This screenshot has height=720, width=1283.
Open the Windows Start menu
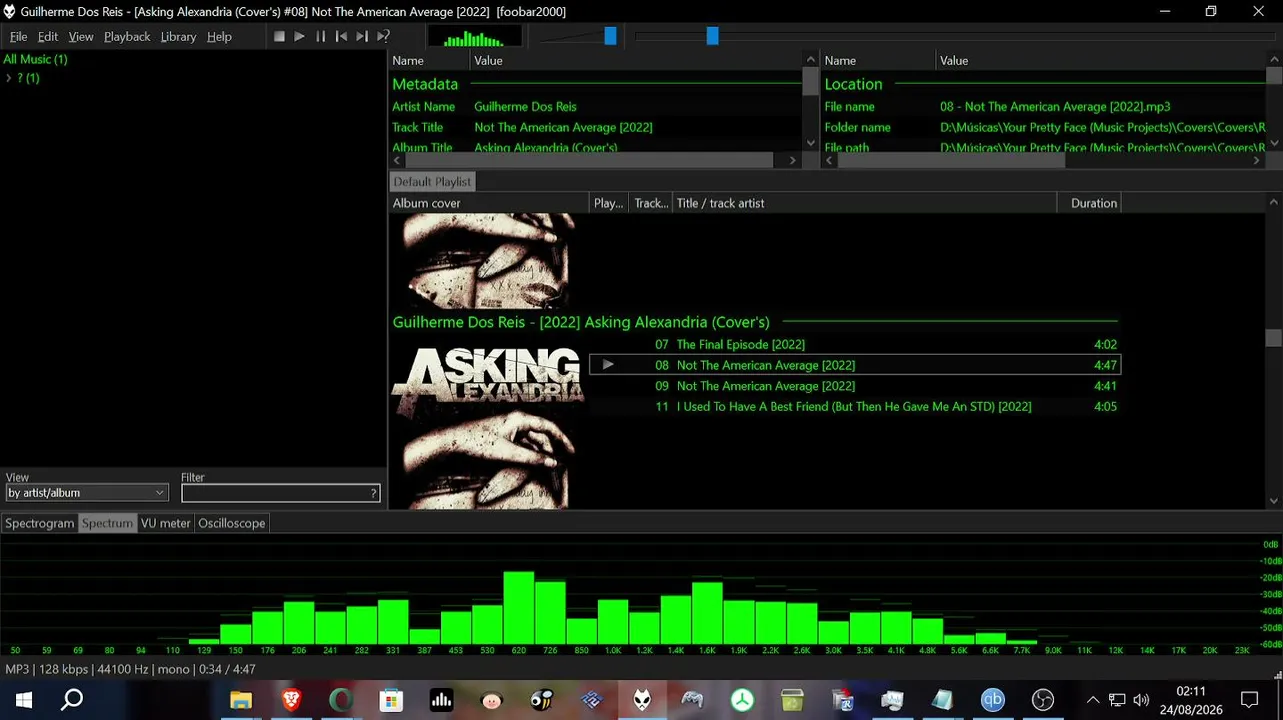24,700
